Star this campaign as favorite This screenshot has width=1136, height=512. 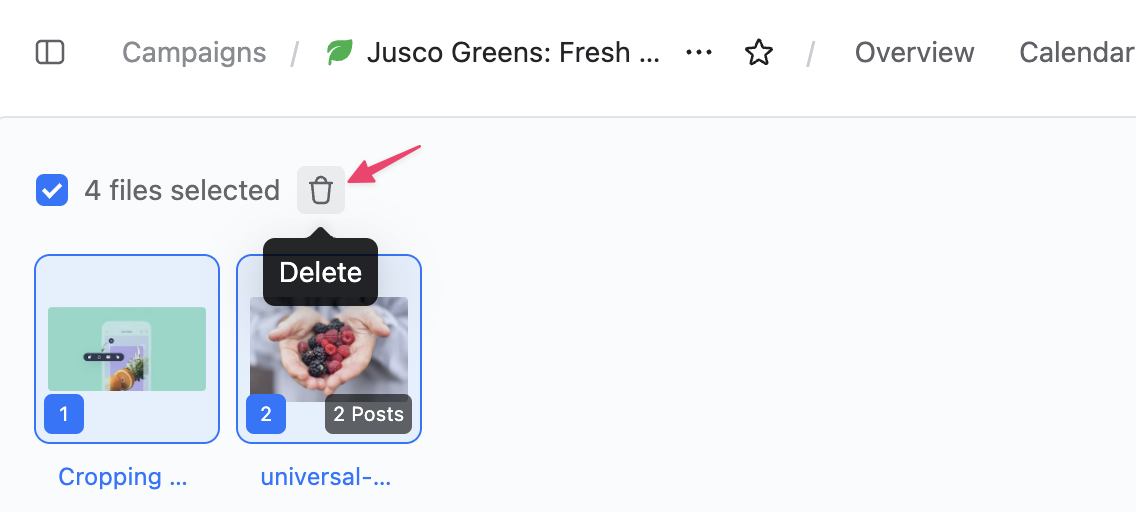click(x=759, y=52)
